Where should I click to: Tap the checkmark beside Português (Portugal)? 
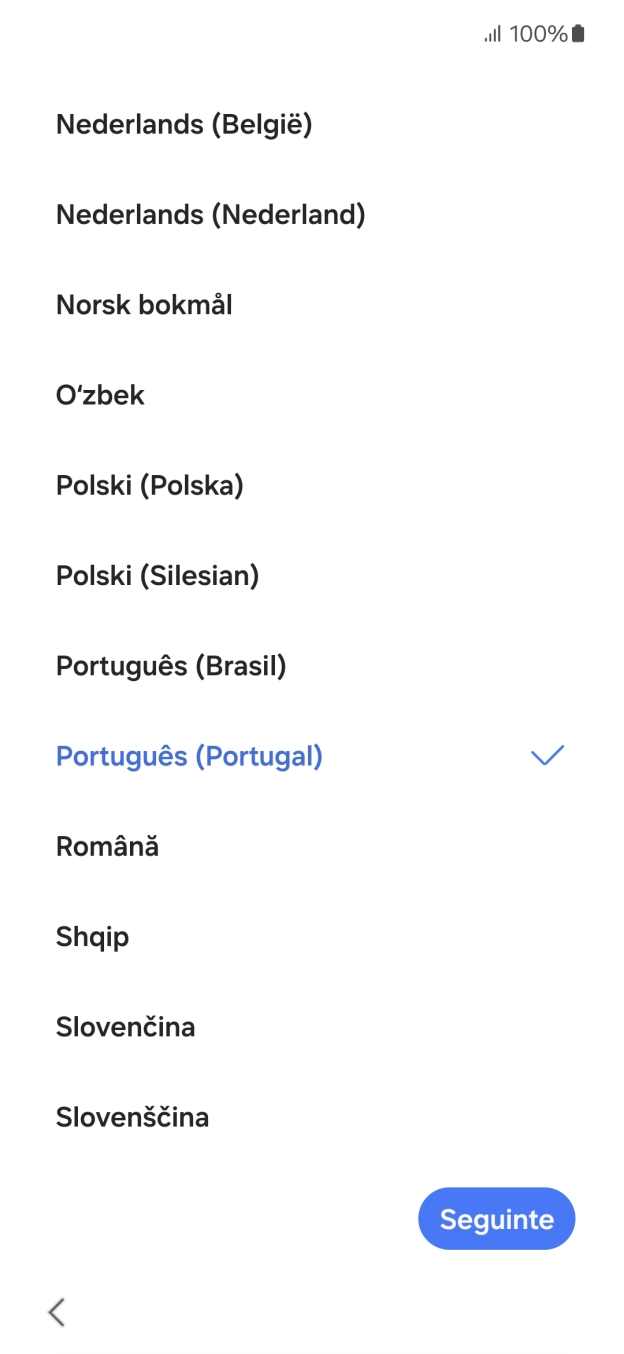pyautogui.click(x=548, y=756)
